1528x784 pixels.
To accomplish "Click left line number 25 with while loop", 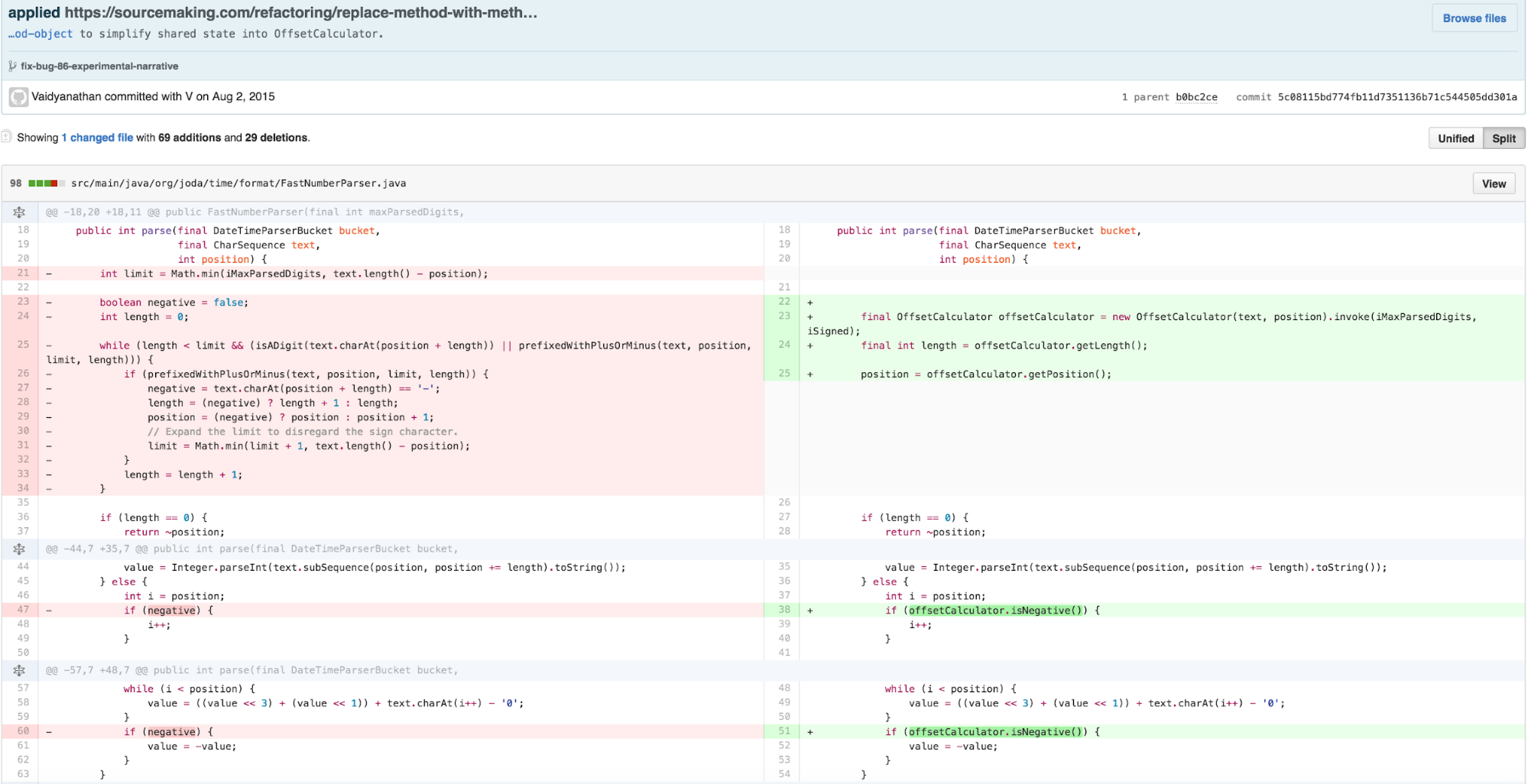I will pos(23,345).
